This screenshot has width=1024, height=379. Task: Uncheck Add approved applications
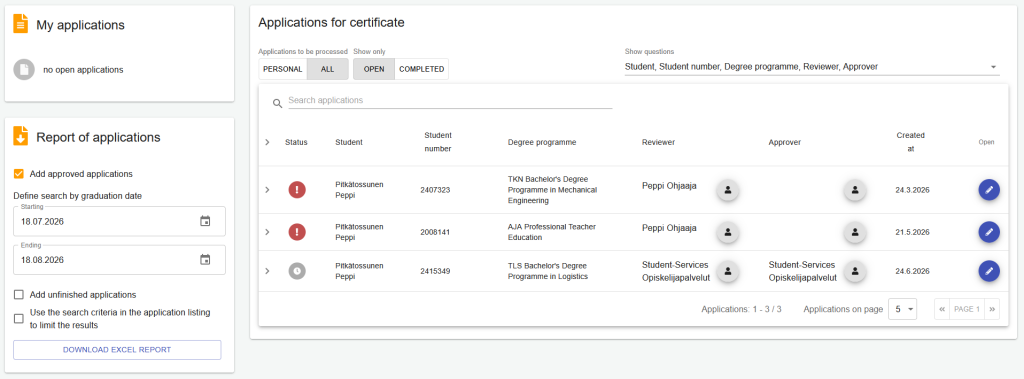[19, 174]
